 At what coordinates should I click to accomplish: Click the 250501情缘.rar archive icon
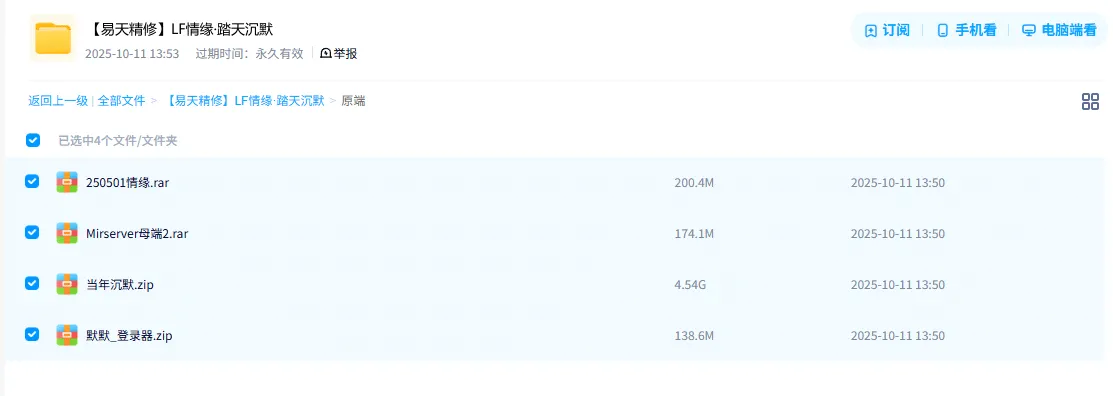tap(67, 182)
